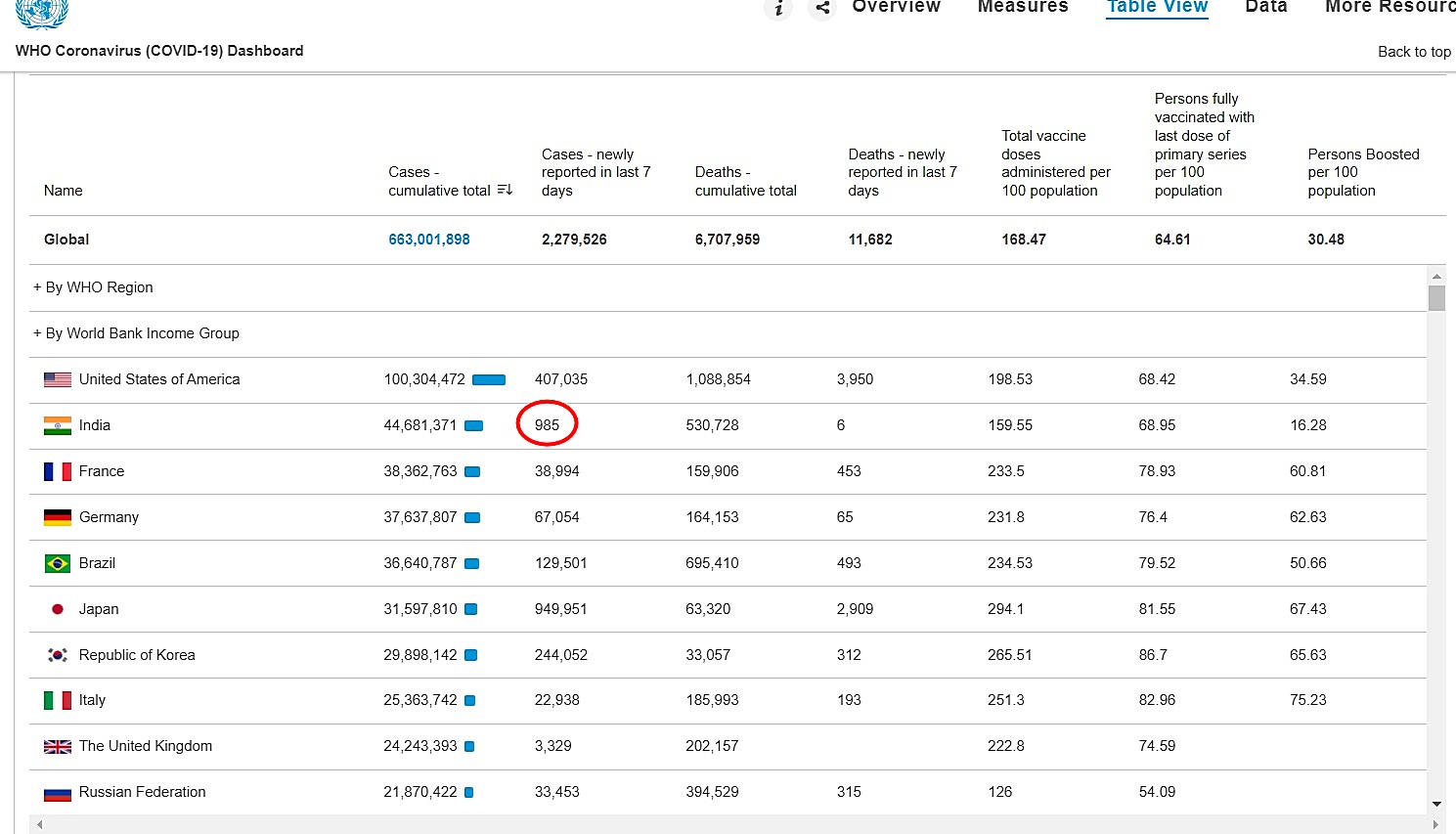Click the Name column header
Viewport: 1456px width, 834px height.
click(64, 191)
